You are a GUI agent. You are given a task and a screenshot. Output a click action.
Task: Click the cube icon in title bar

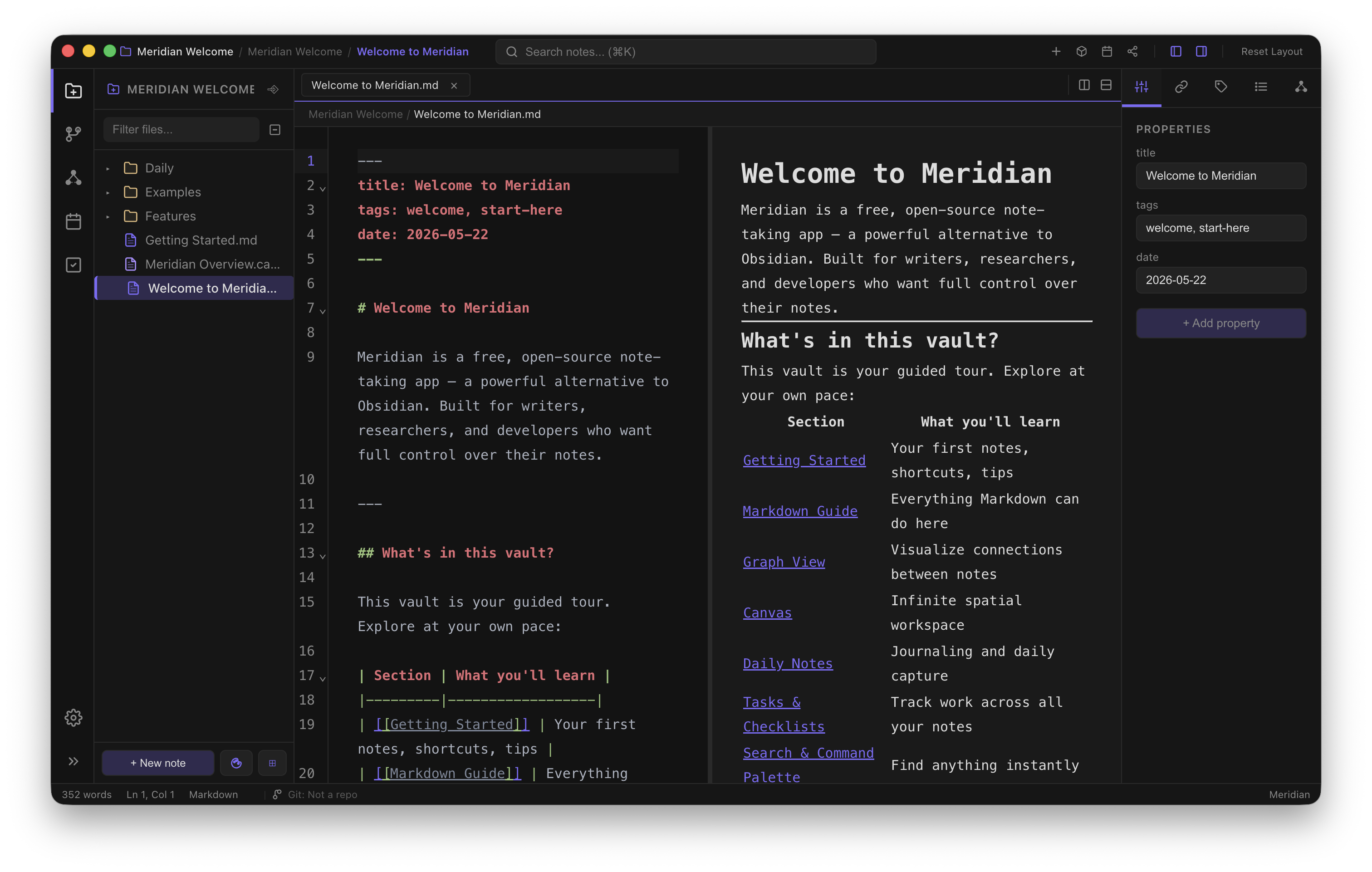tap(1082, 52)
